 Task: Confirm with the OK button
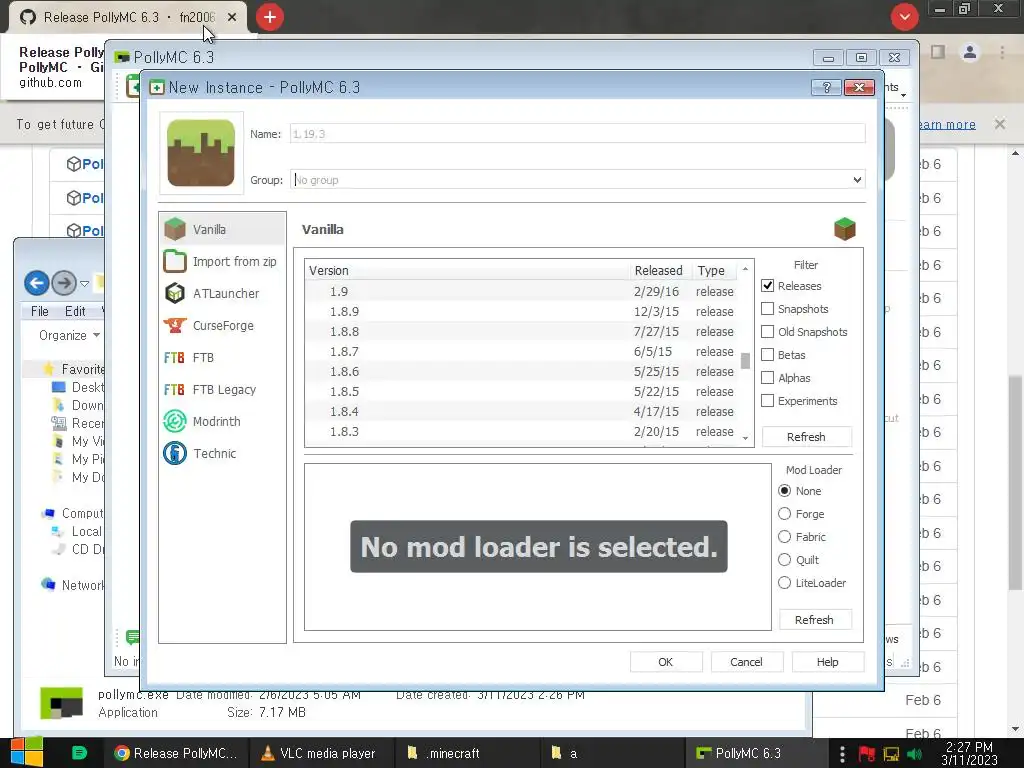[665, 662]
